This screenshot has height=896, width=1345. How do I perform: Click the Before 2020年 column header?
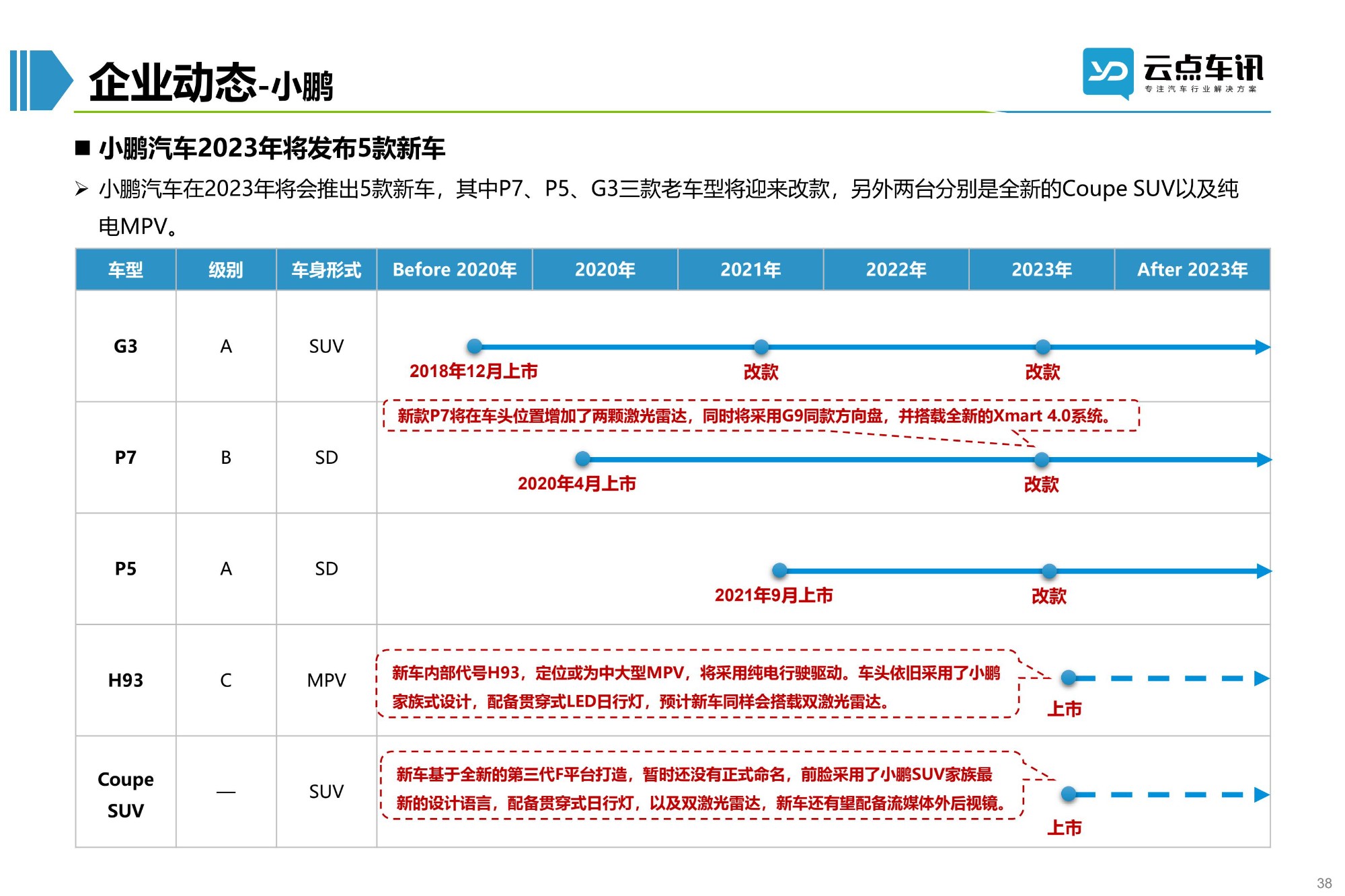(455, 270)
